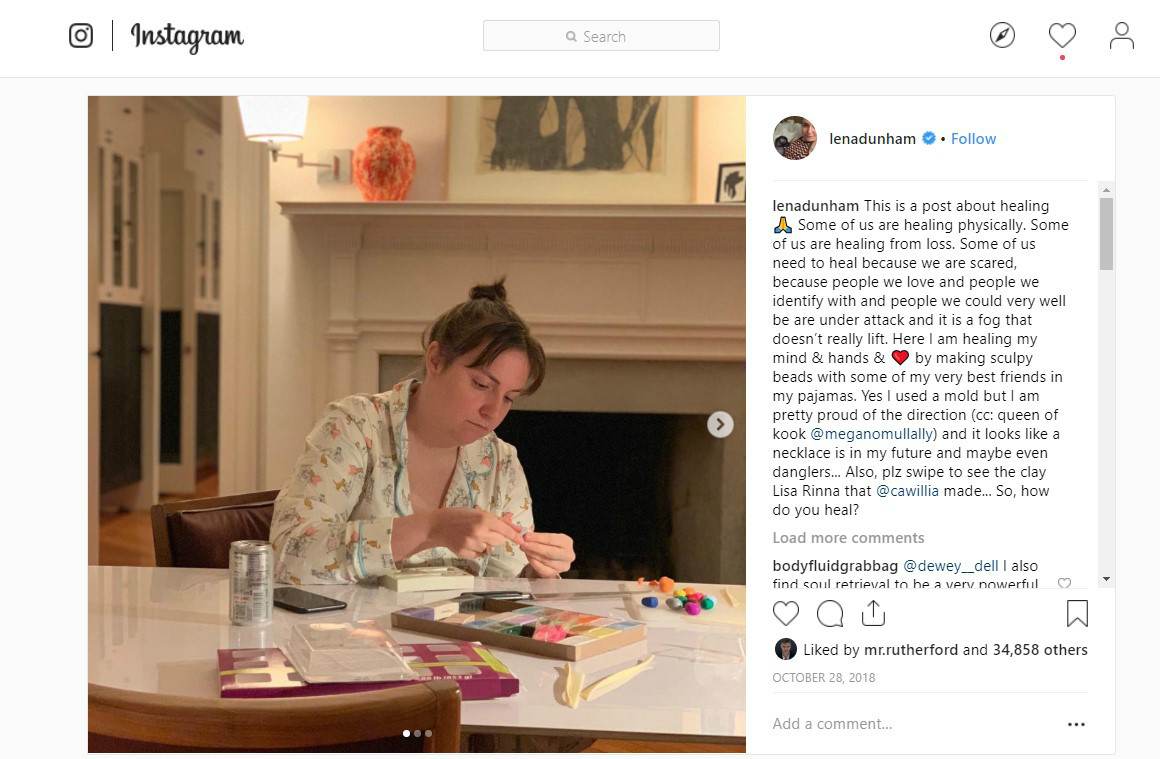
Task: Click the Instagram camera logo icon
Action: coord(81,36)
